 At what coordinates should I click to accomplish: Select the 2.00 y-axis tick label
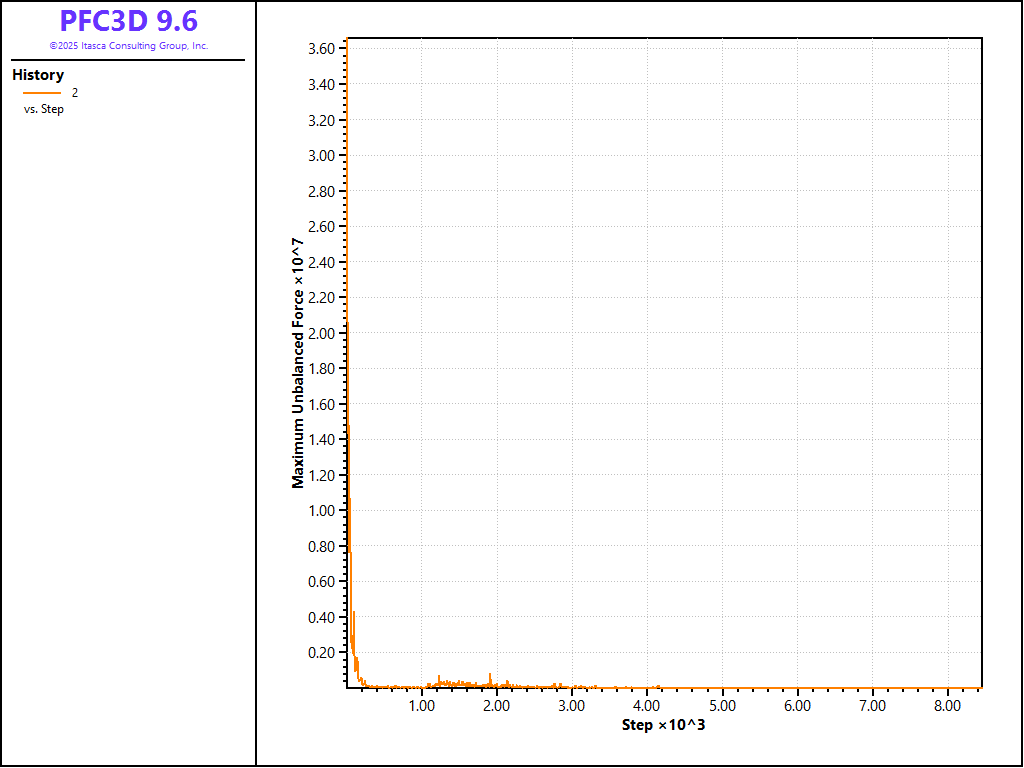pos(321,333)
